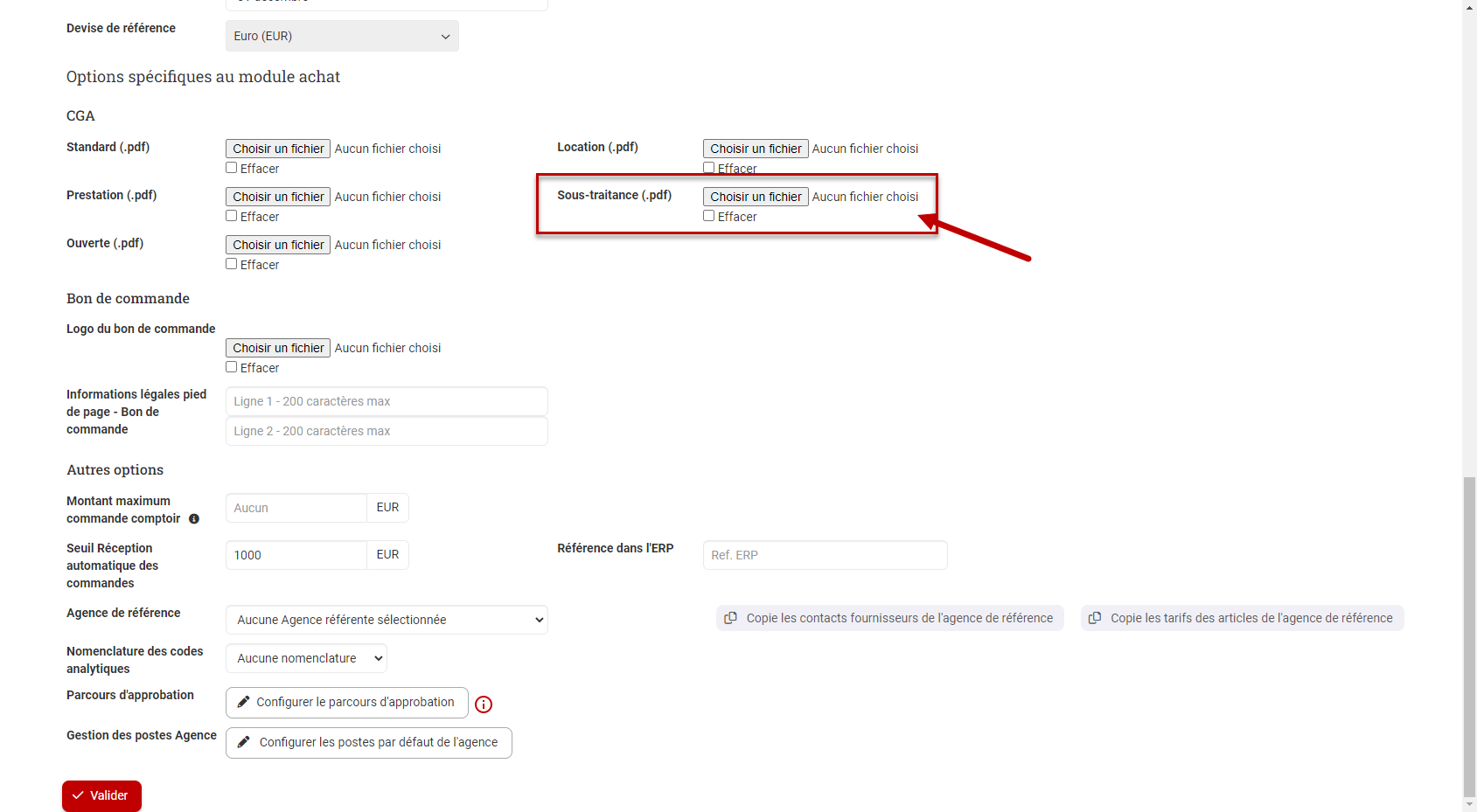Click the copy icon for supplier contacts

pos(731,618)
